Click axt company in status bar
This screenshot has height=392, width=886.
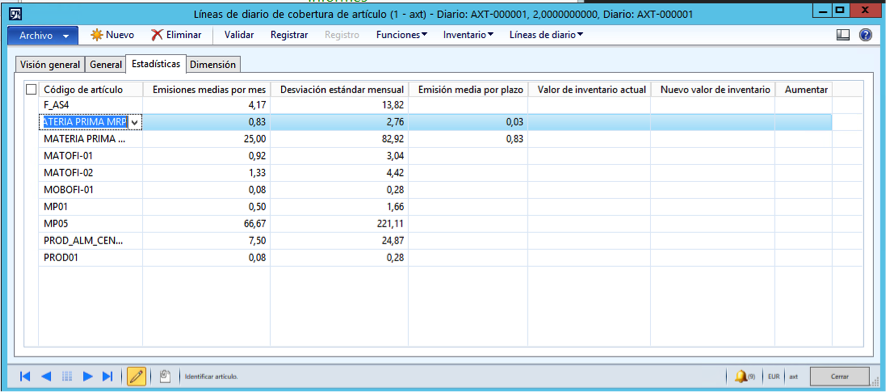pyautogui.click(x=793, y=376)
